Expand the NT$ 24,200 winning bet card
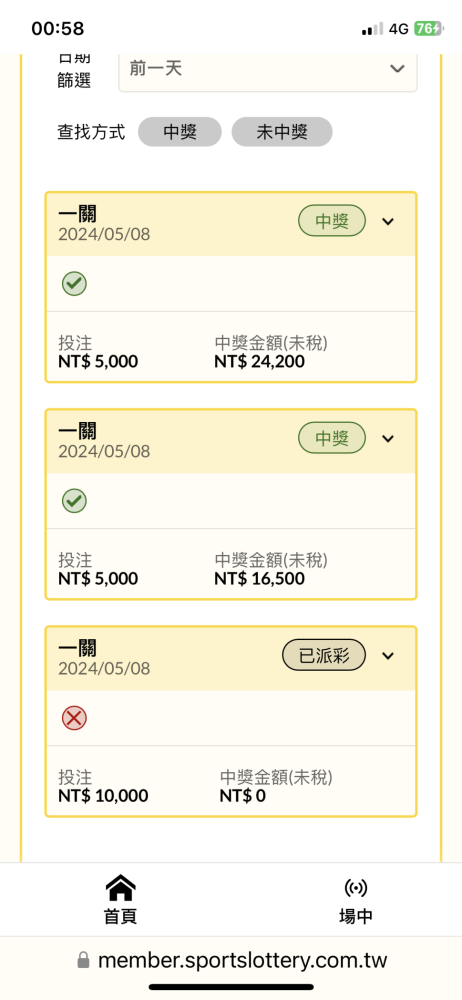462x1000 pixels. [388, 222]
